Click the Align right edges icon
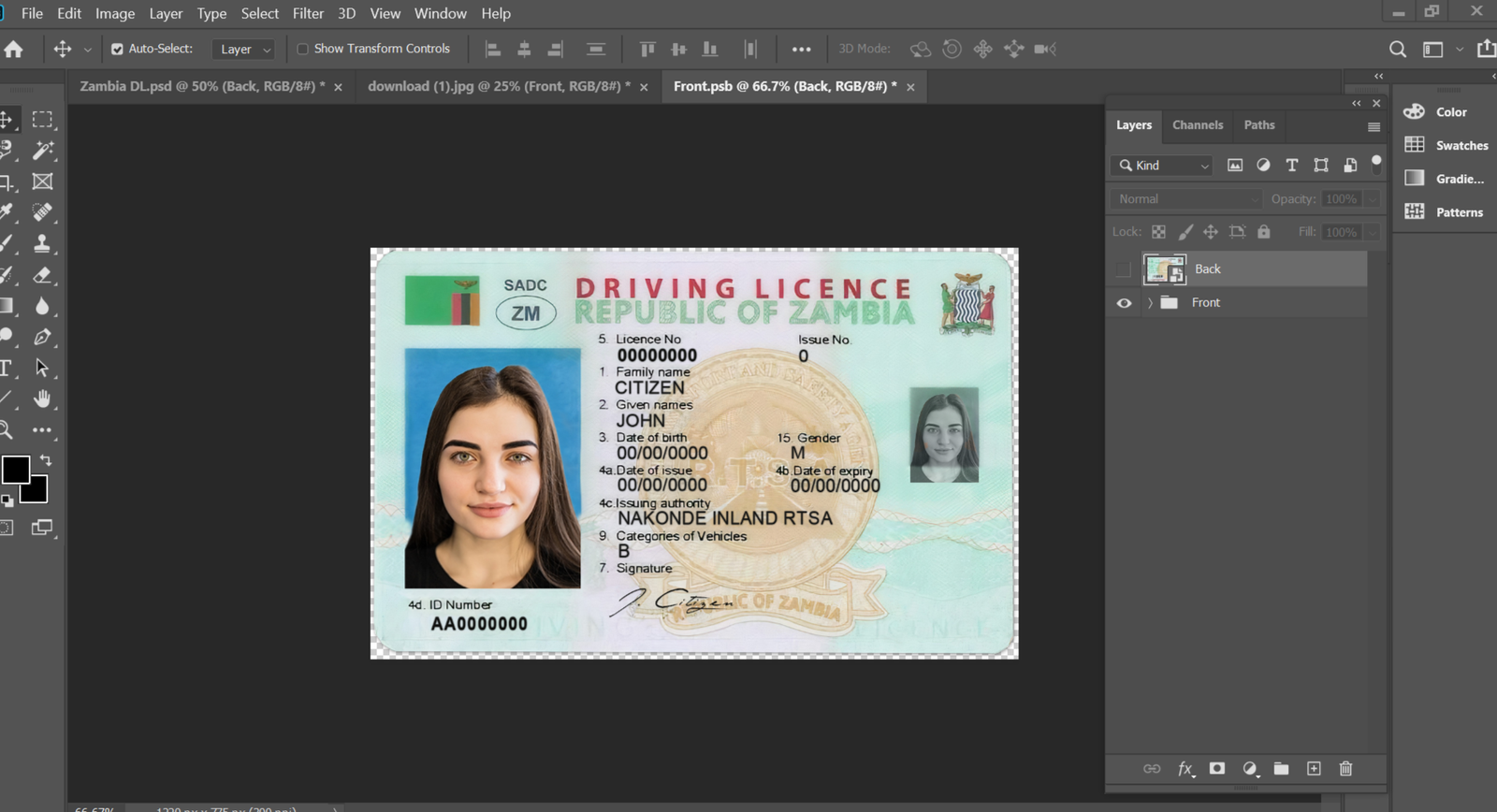1497x812 pixels. [x=556, y=49]
